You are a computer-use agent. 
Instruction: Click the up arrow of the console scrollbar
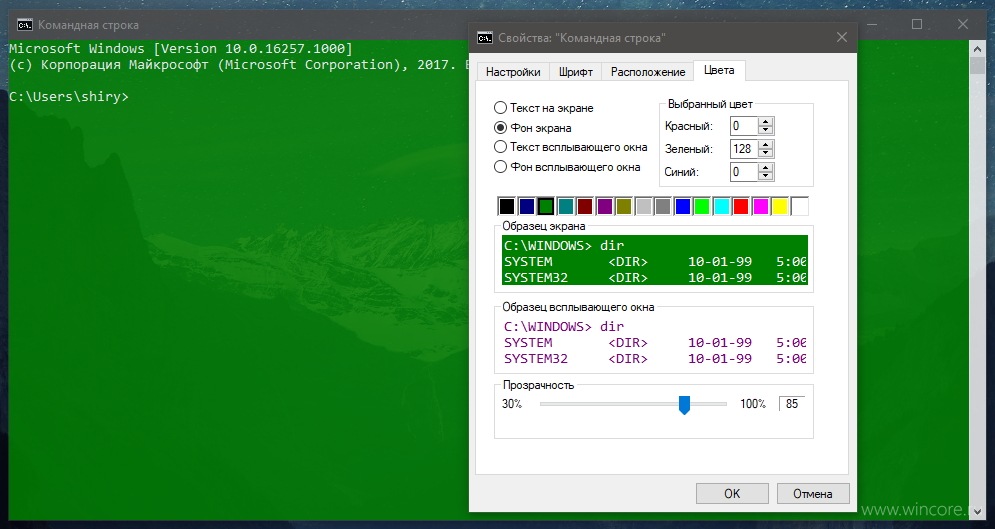(977, 48)
